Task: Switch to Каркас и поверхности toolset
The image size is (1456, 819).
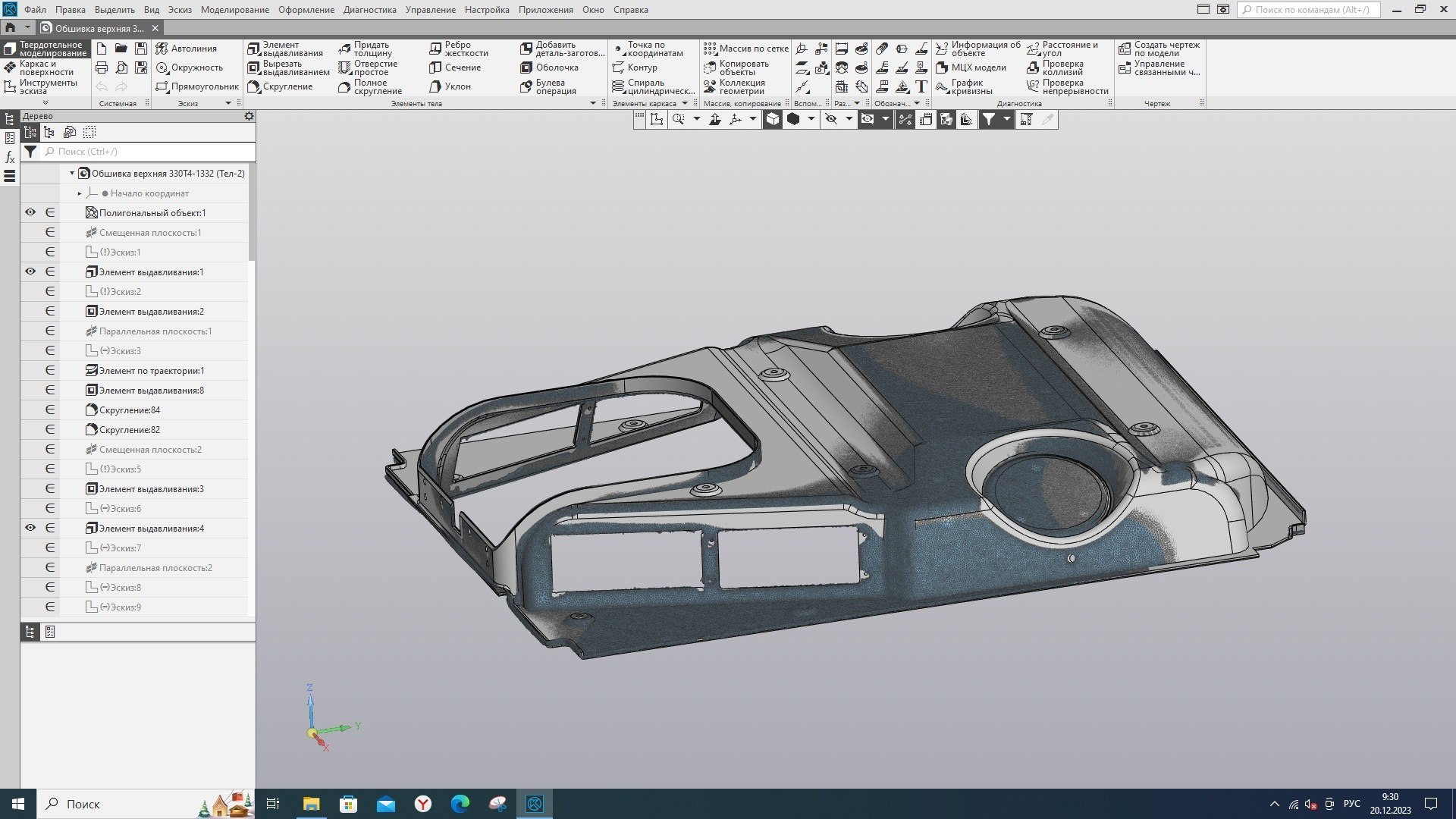Action: (45, 68)
